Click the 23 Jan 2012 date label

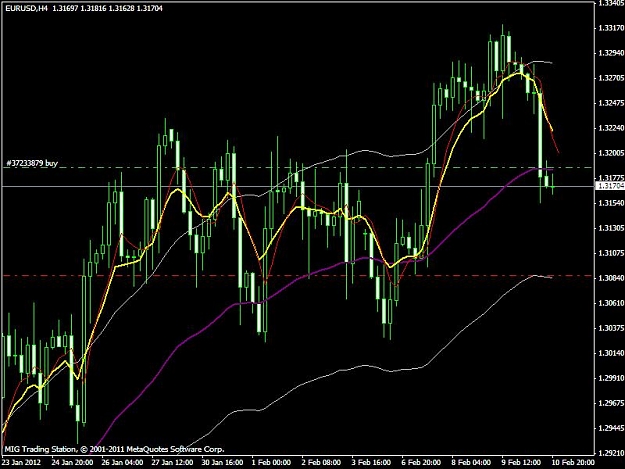pyautogui.click(x=21, y=463)
